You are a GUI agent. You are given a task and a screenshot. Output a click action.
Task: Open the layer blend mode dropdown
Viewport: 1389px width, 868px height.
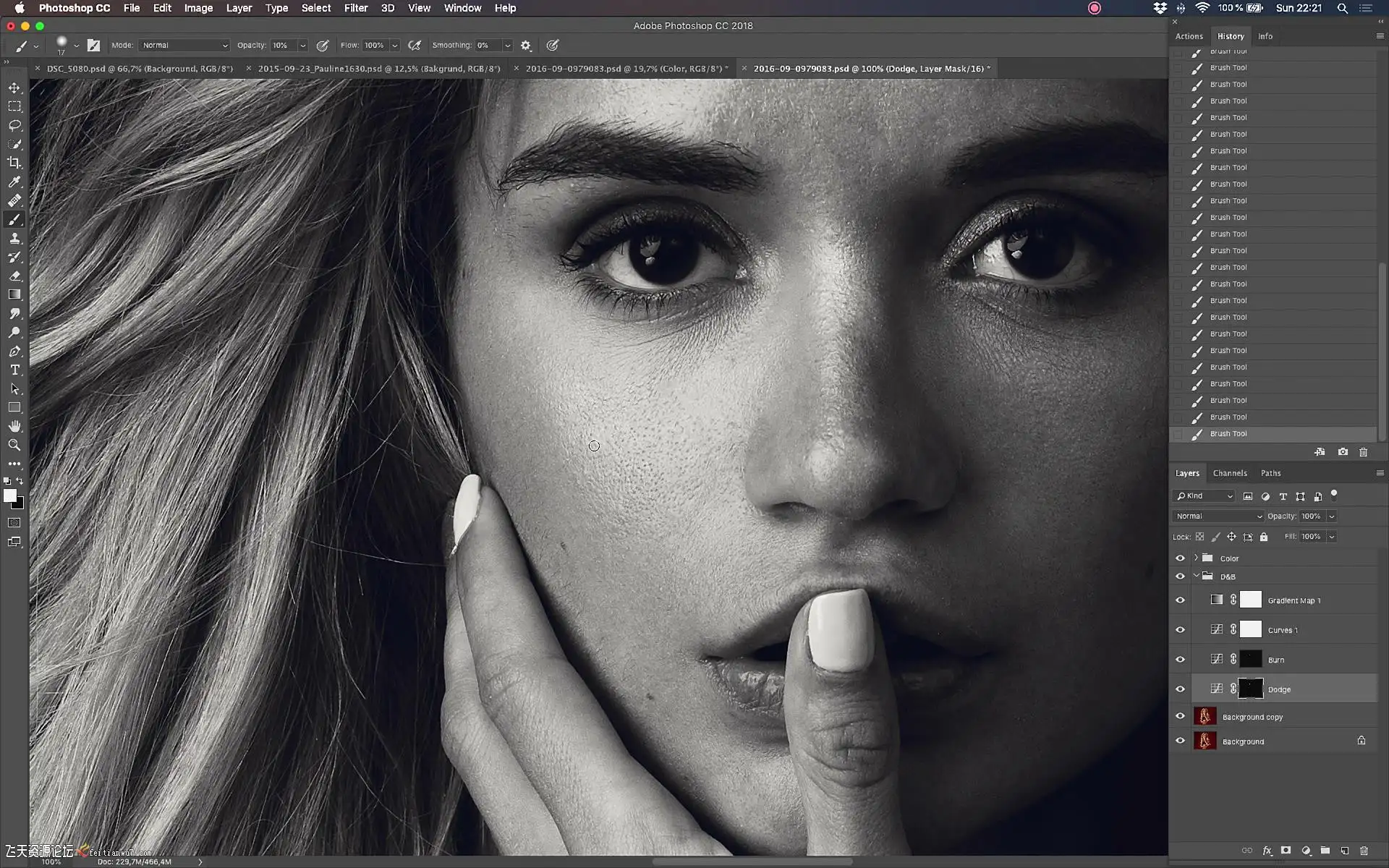1218,516
